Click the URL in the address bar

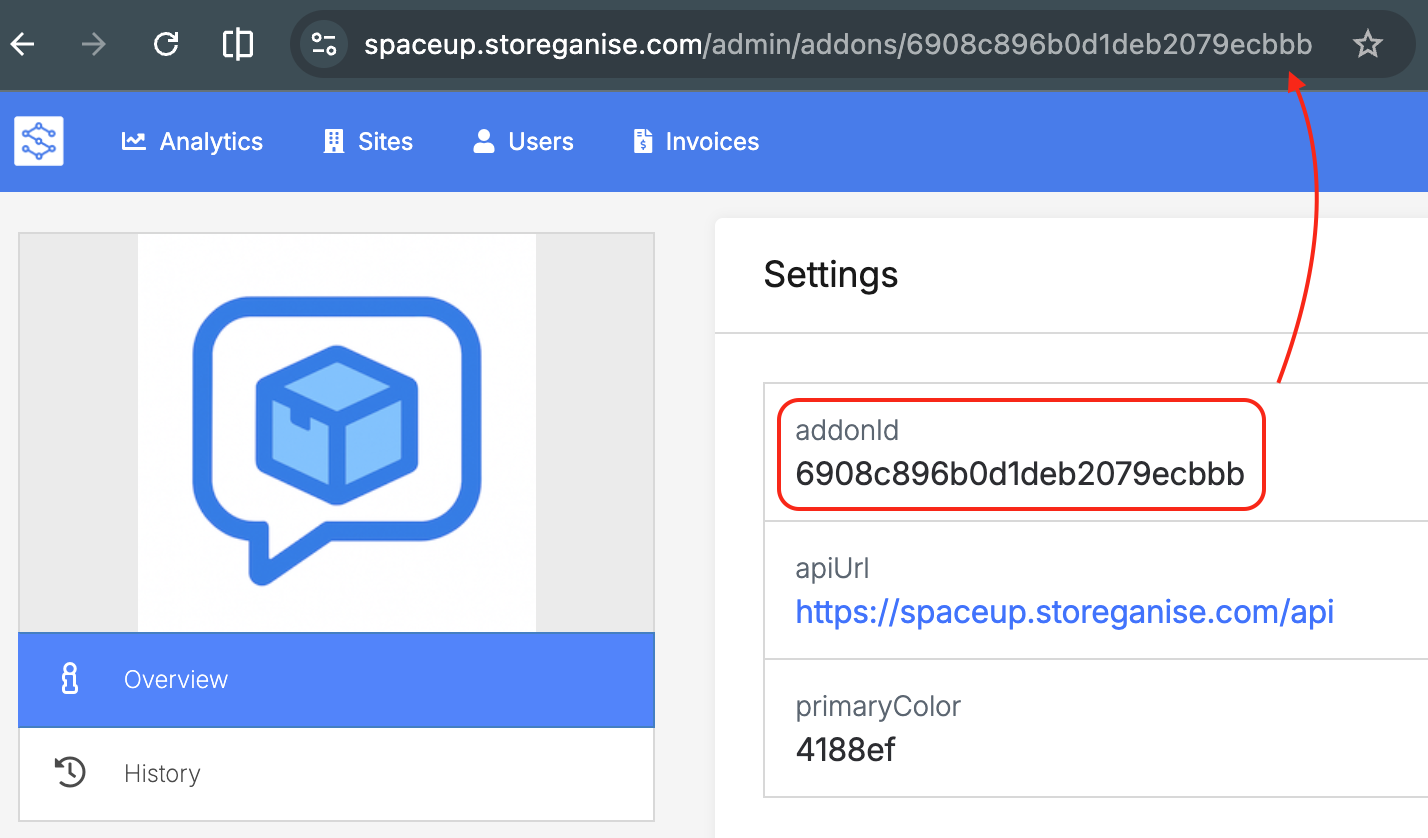pyautogui.click(x=838, y=44)
